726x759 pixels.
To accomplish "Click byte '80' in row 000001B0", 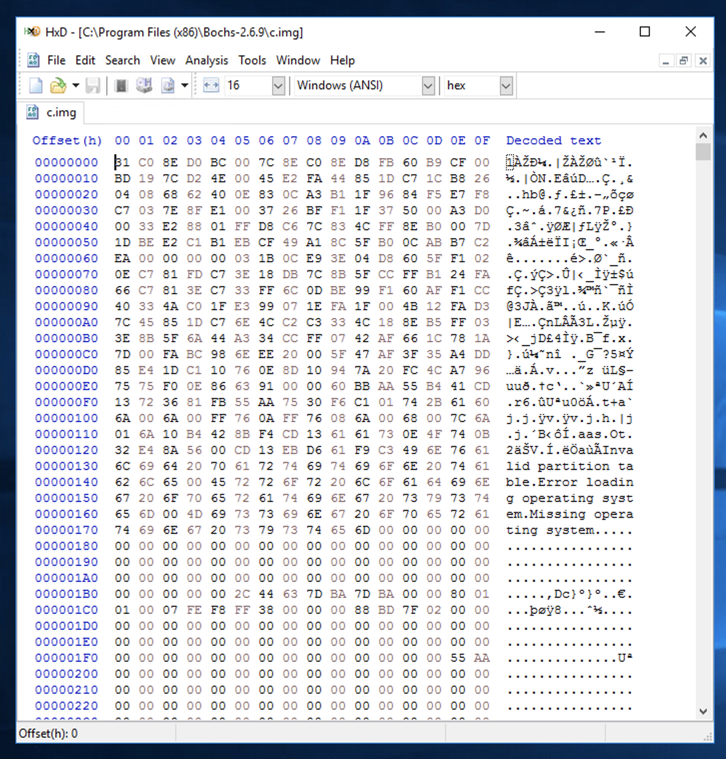I will pyautogui.click(x=458, y=594).
